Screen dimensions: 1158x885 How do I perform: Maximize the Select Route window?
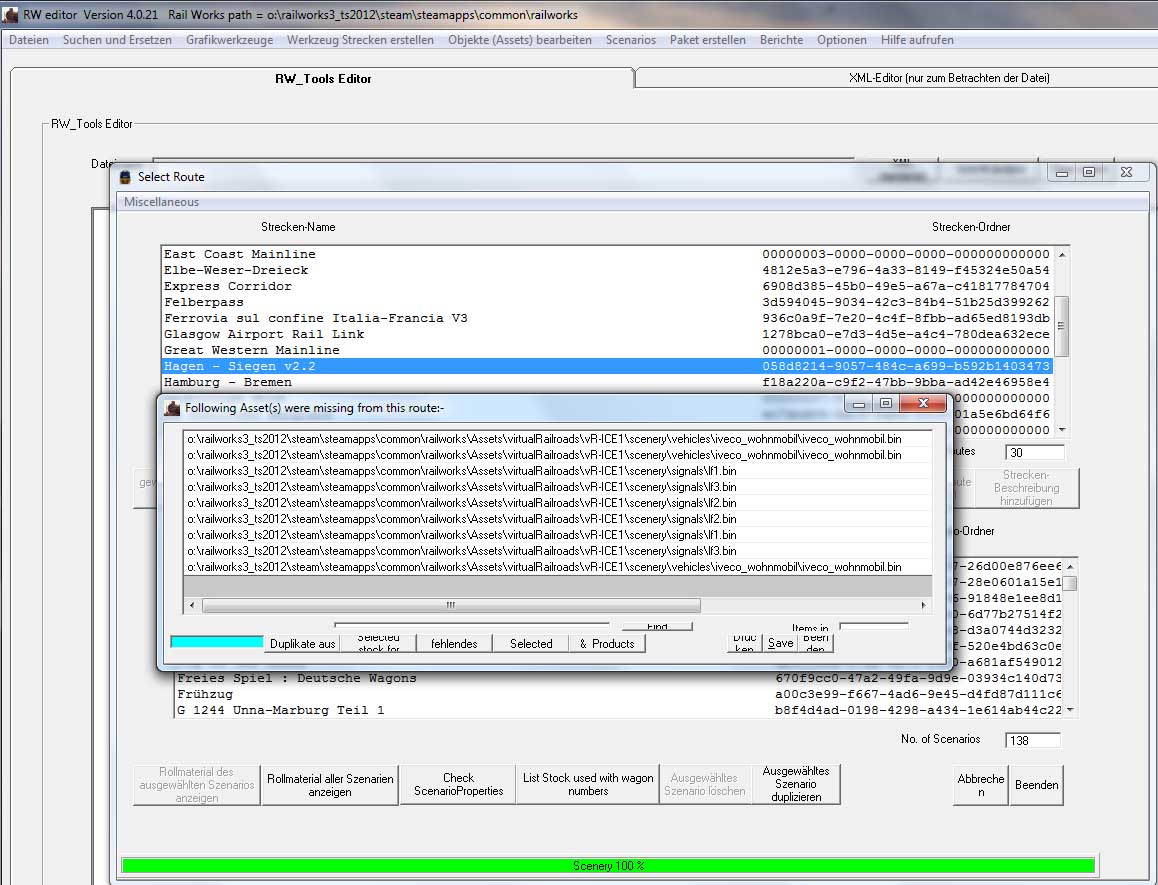coord(1089,172)
